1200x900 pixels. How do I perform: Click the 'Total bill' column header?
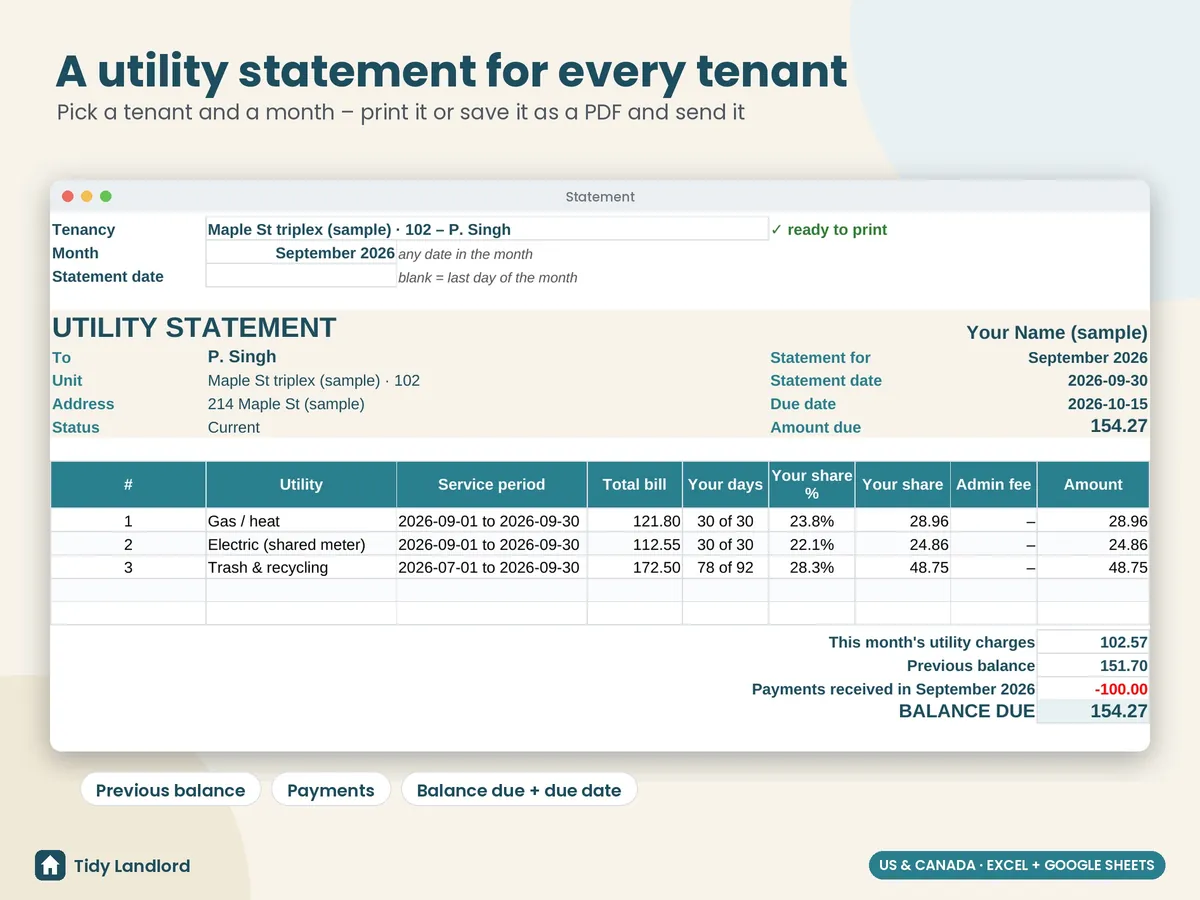pos(634,484)
